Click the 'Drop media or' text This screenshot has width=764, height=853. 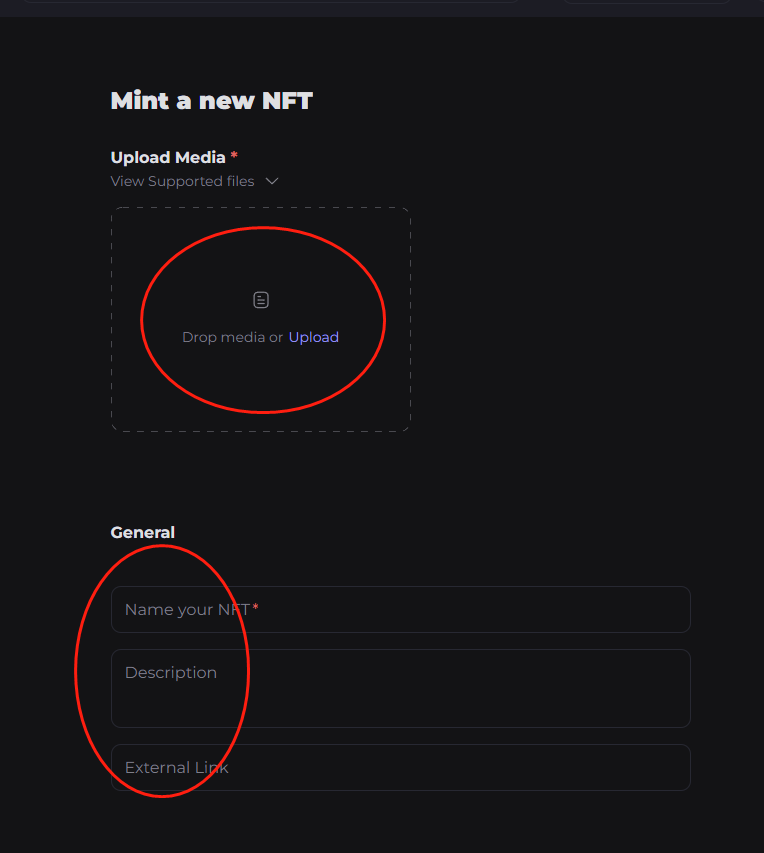pos(232,337)
